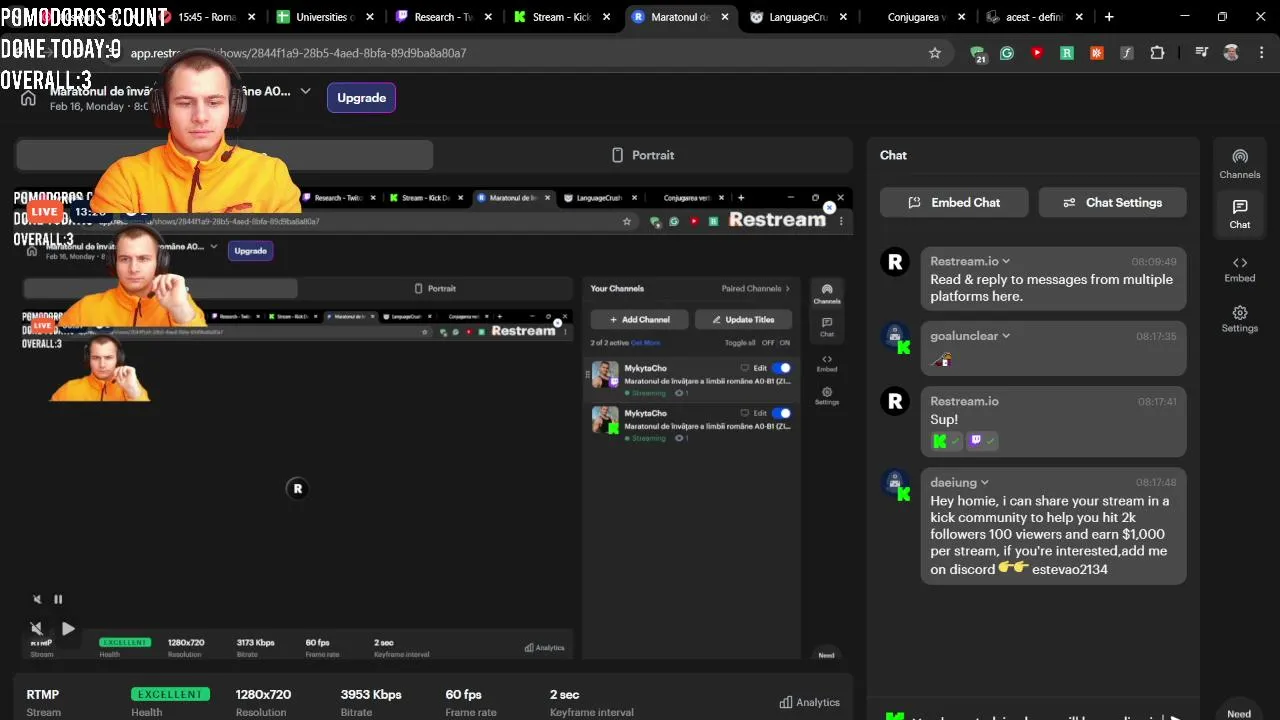Image resolution: width=1280 pixels, height=720 pixels.
Task: Click the Kick badge under the Sup! message
Action: 946,440
